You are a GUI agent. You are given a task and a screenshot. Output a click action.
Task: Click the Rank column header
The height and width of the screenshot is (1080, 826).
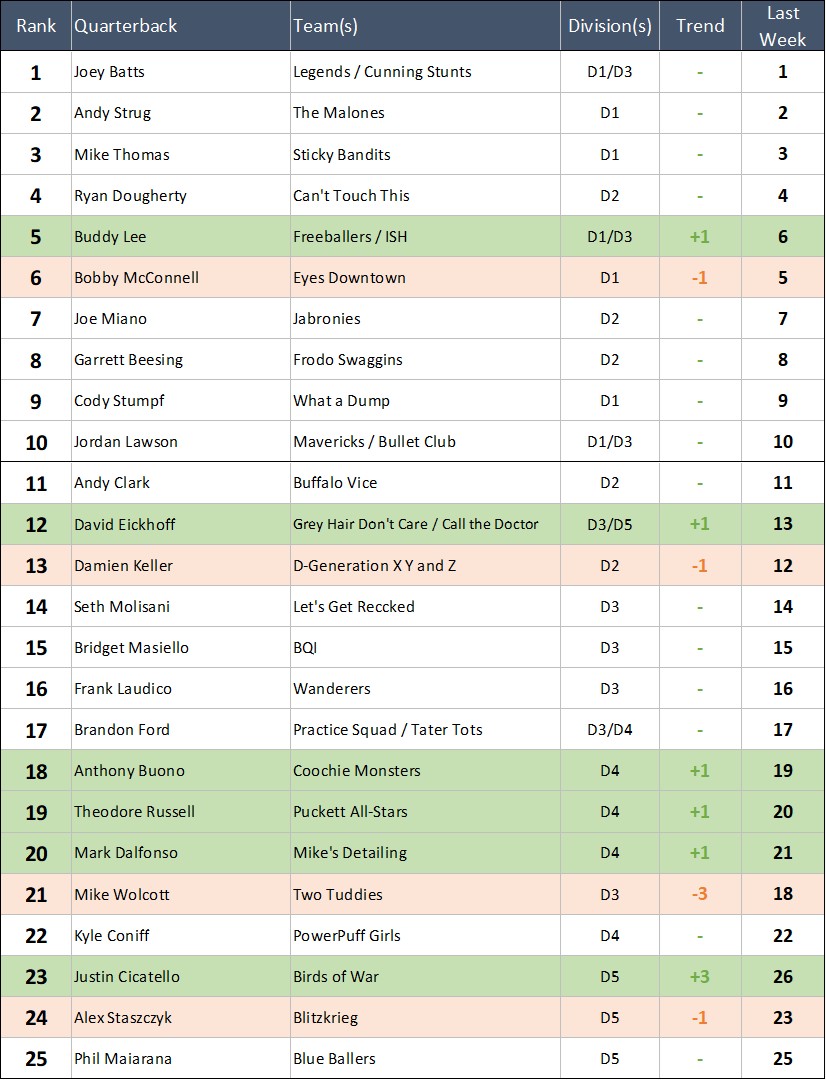pos(36,25)
